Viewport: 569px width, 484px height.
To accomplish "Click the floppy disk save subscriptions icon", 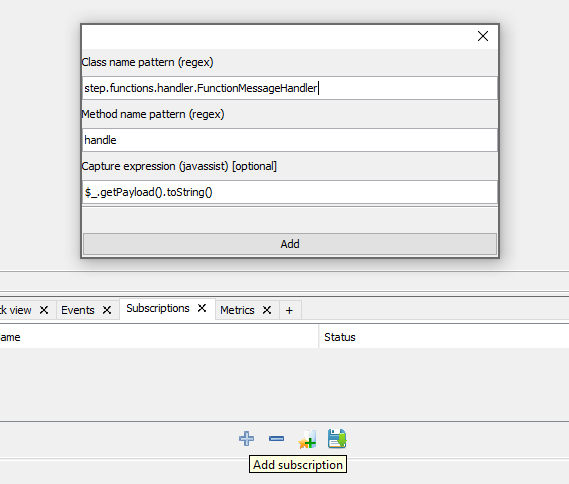I will click(337, 439).
